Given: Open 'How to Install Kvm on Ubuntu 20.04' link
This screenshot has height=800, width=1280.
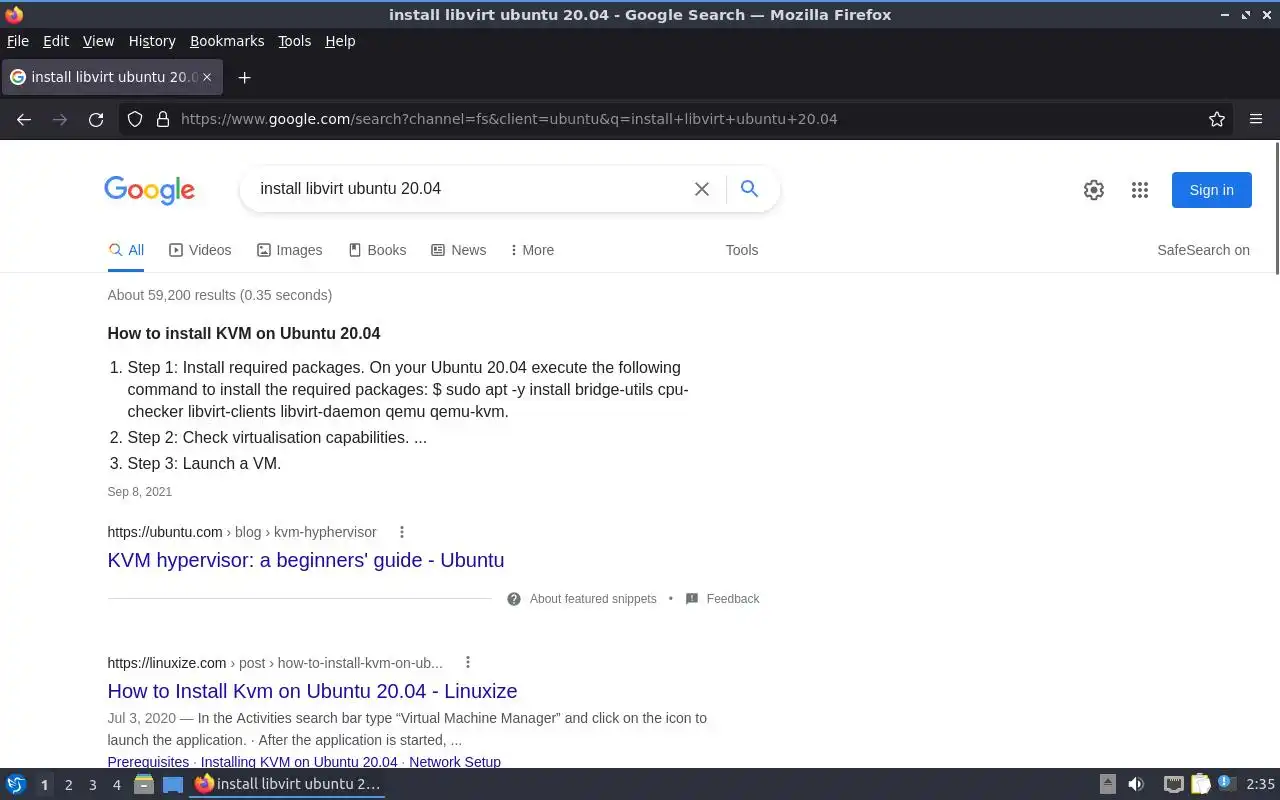Looking at the screenshot, I should pos(312,691).
